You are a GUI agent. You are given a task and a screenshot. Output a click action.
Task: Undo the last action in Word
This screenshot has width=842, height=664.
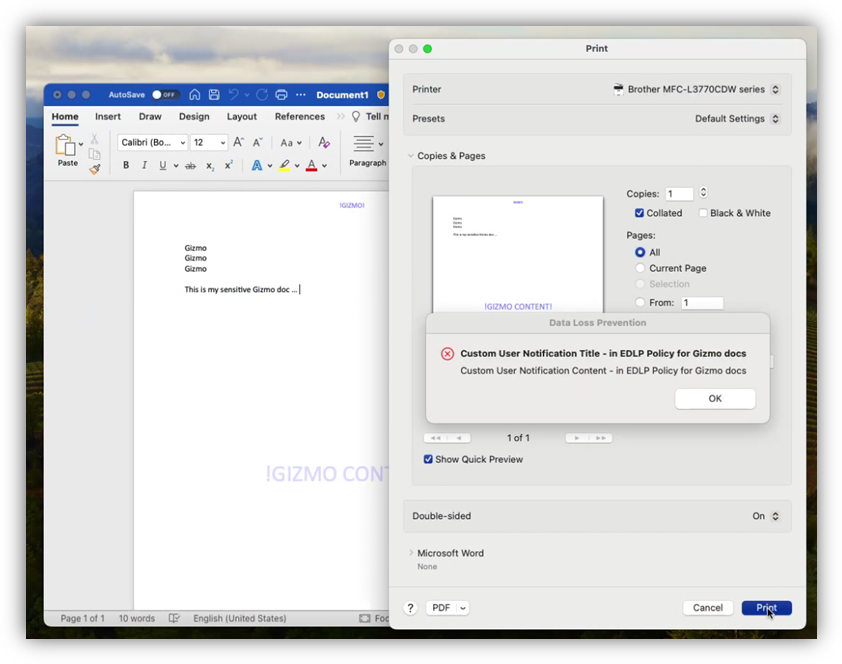(x=233, y=94)
